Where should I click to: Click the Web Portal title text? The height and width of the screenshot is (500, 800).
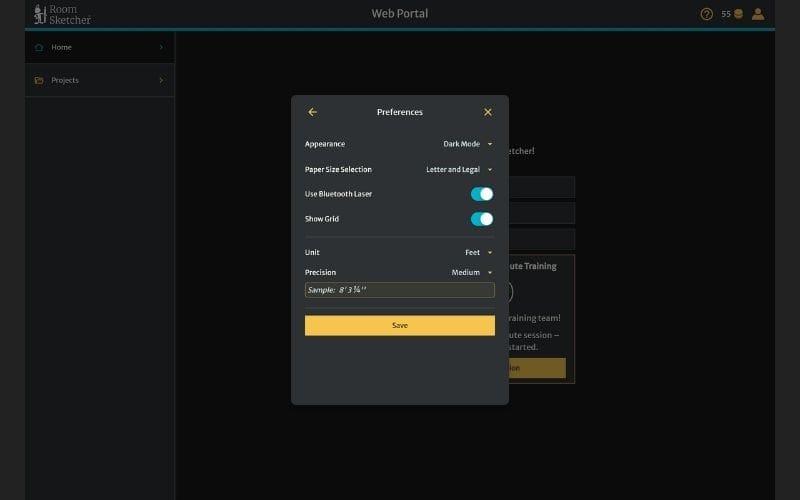[x=399, y=14]
